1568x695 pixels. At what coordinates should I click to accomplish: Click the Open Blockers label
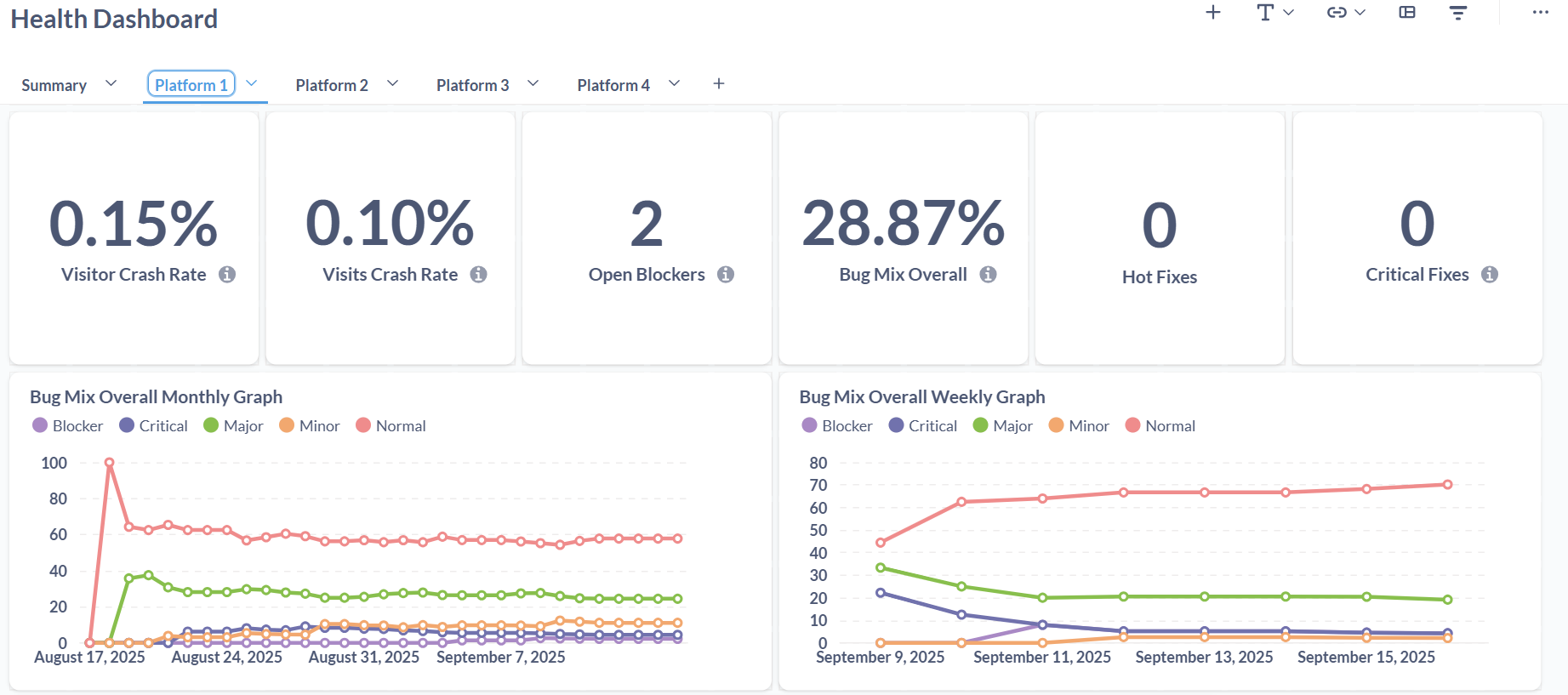647,275
